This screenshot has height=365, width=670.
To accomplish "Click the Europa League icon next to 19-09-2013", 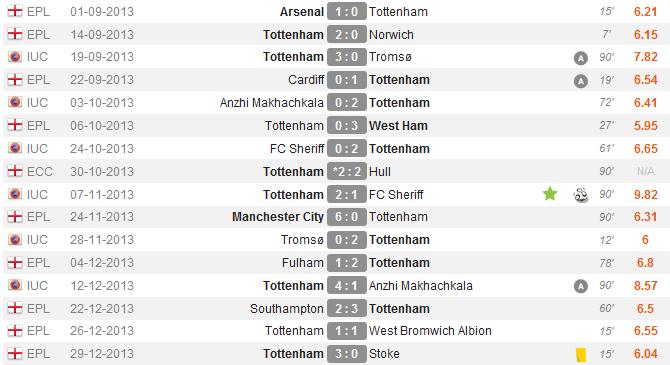I will [15, 56].
